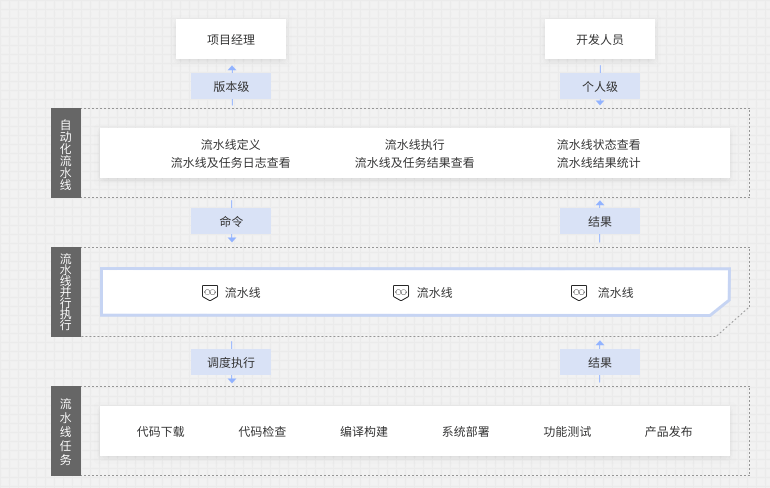Select the 项目经理 box
Image resolution: width=770 pixels, height=488 pixels.
point(231,39)
